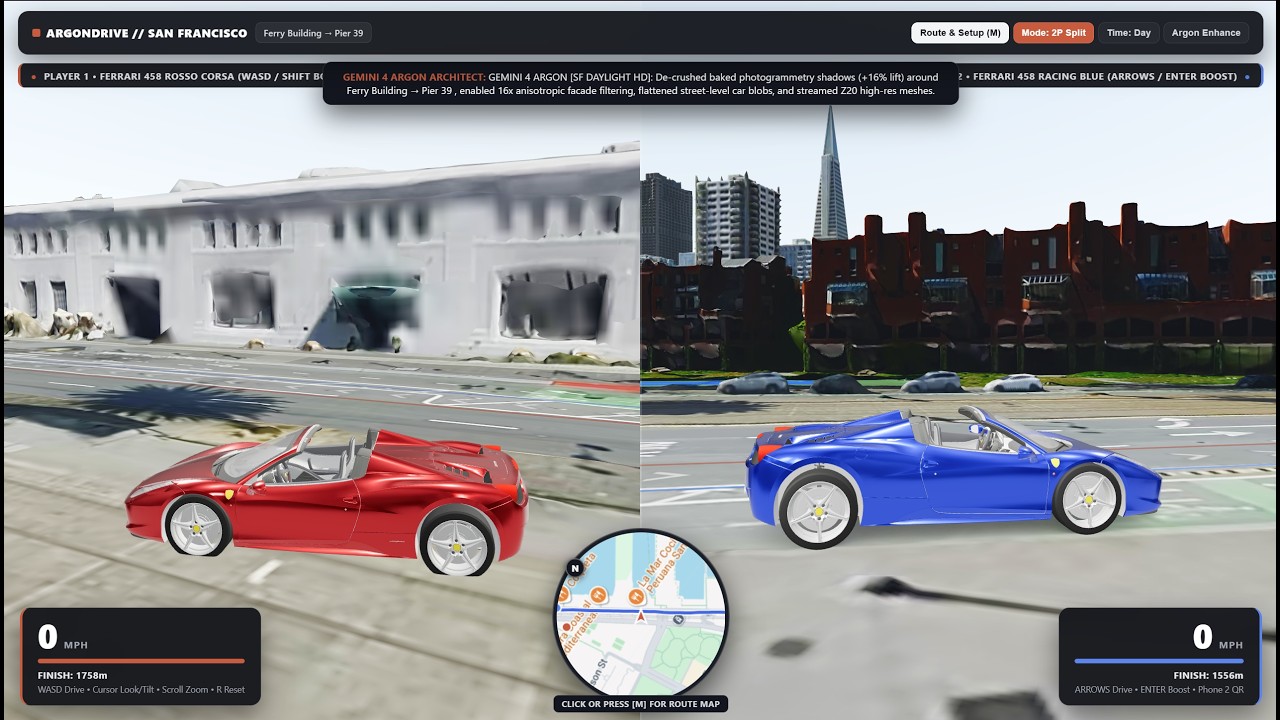Viewport: 1280px width, 720px height.
Task: Click the 'FINISH: 1556m' text
Action: (x=1210, y=675)
